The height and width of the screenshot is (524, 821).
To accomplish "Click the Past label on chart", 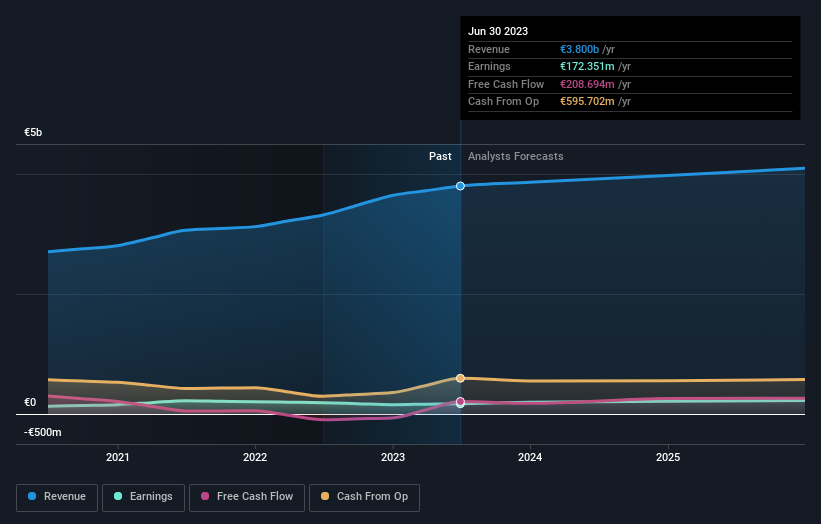I will pyautogui.click(x=440, y=157).
